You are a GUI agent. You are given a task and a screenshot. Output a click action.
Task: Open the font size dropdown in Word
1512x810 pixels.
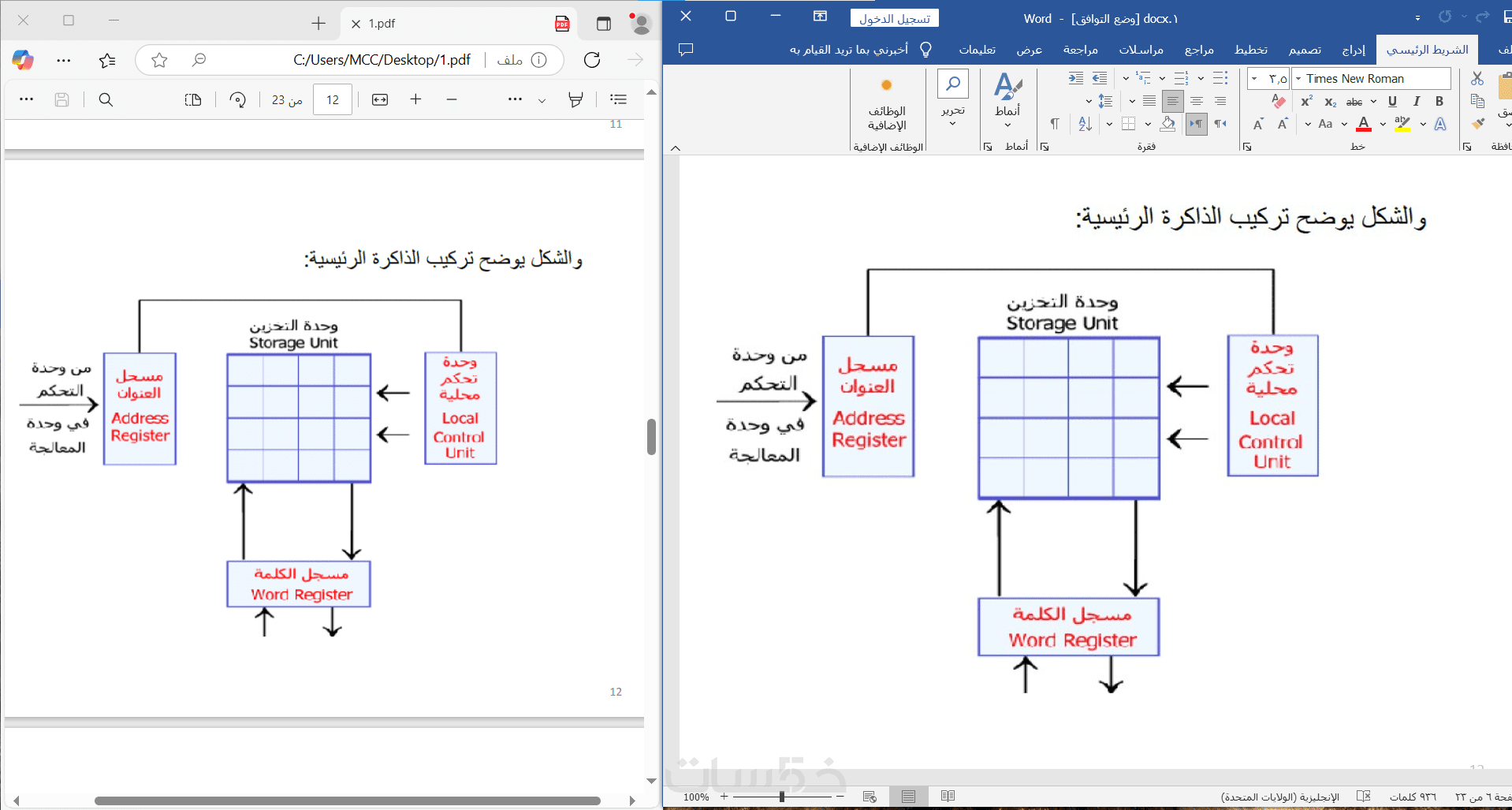(x=1254, y=79)
